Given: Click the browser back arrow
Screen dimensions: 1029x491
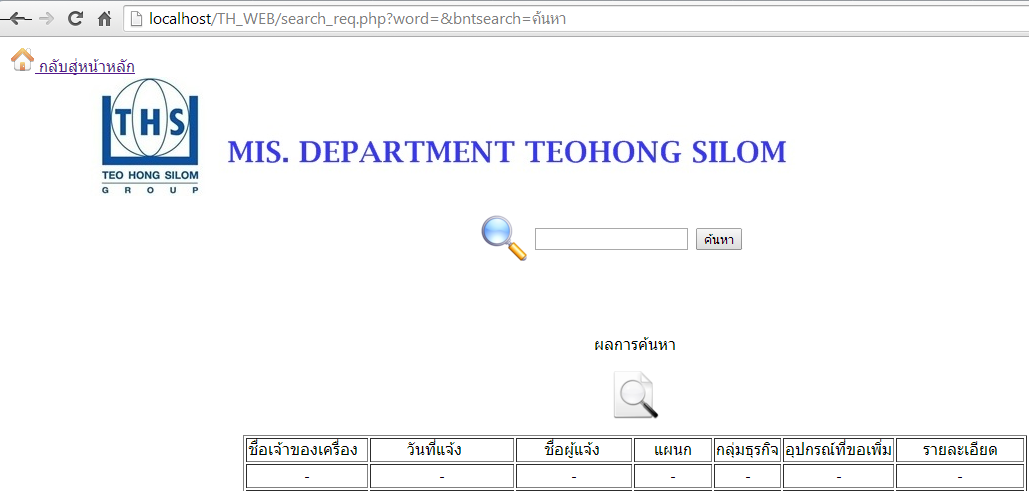Looking at the screenshot, I should [17, 19].
